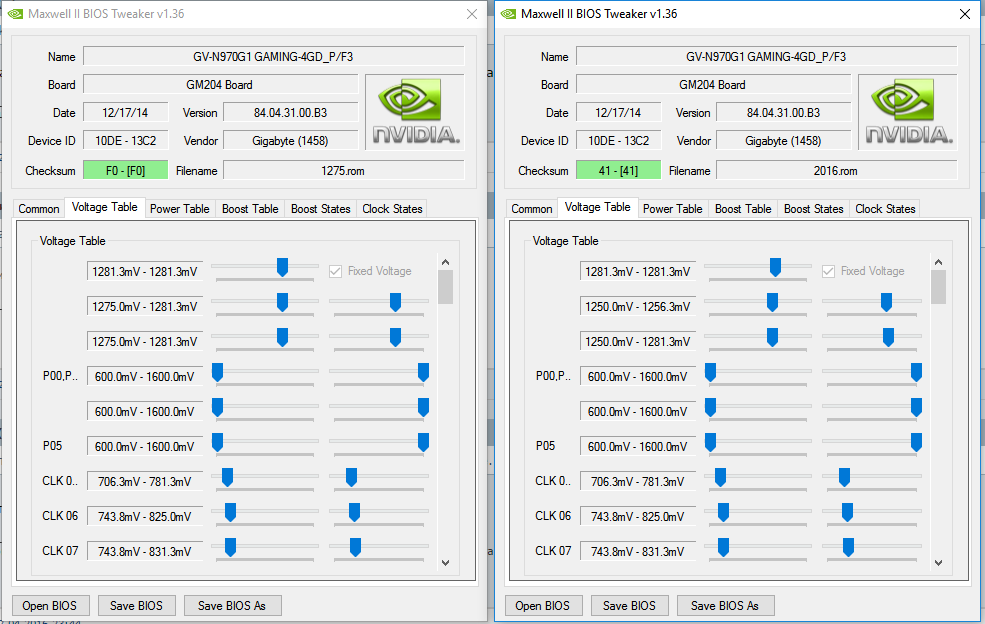Click the voltage table scroll-down arrow in the right window
The height and width of the screenshot is (624, 985).
tap(939, 563)
